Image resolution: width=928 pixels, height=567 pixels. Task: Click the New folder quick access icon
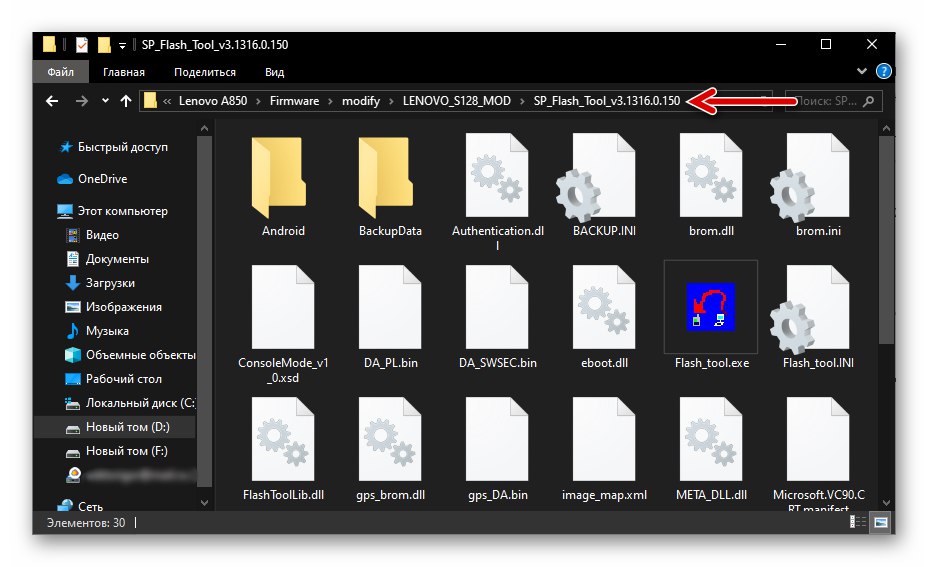(x=104, y=44)
